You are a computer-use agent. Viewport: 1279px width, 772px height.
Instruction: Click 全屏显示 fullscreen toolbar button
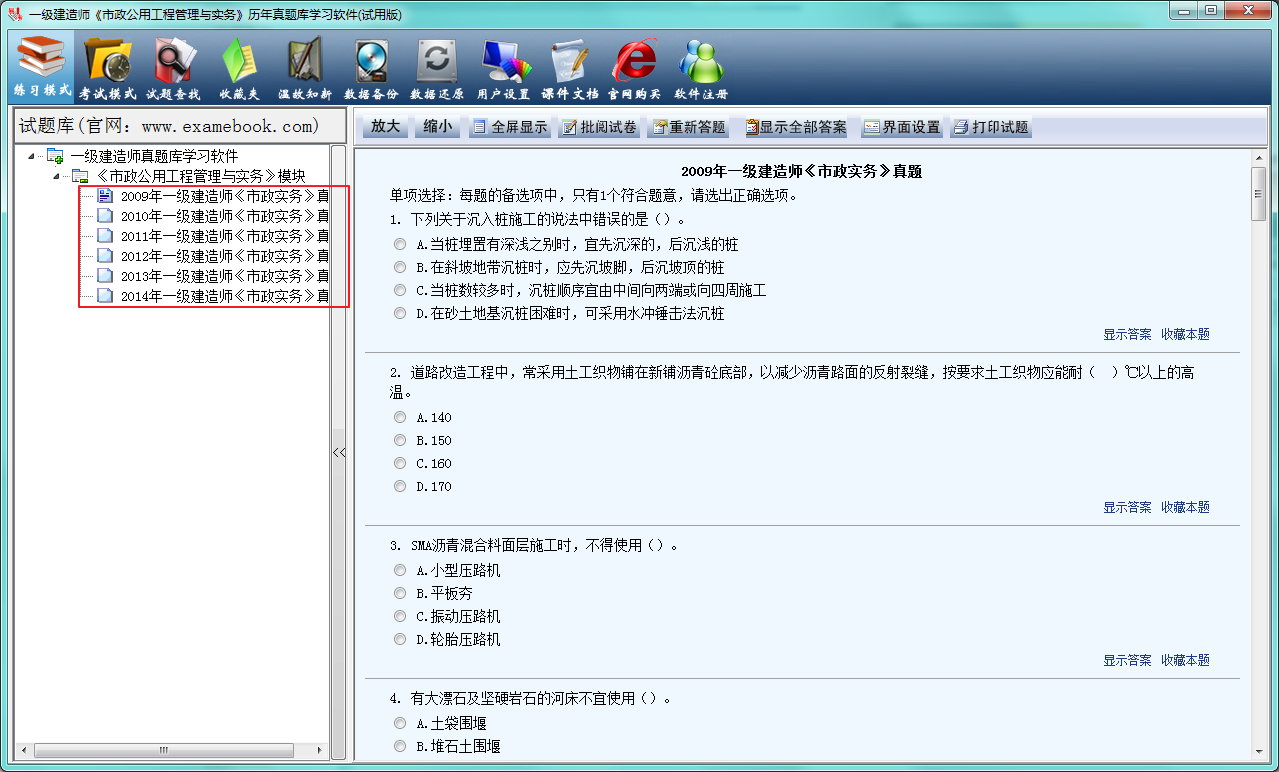tap(509, 127)
